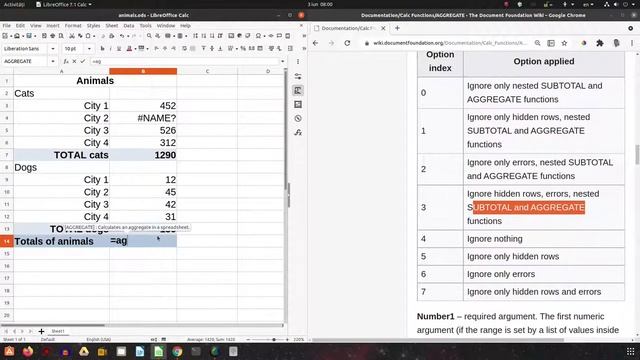Screen dimensions: 640x360
Task: Expand formula bar dropdown arrow
Action: click(282, 61)
